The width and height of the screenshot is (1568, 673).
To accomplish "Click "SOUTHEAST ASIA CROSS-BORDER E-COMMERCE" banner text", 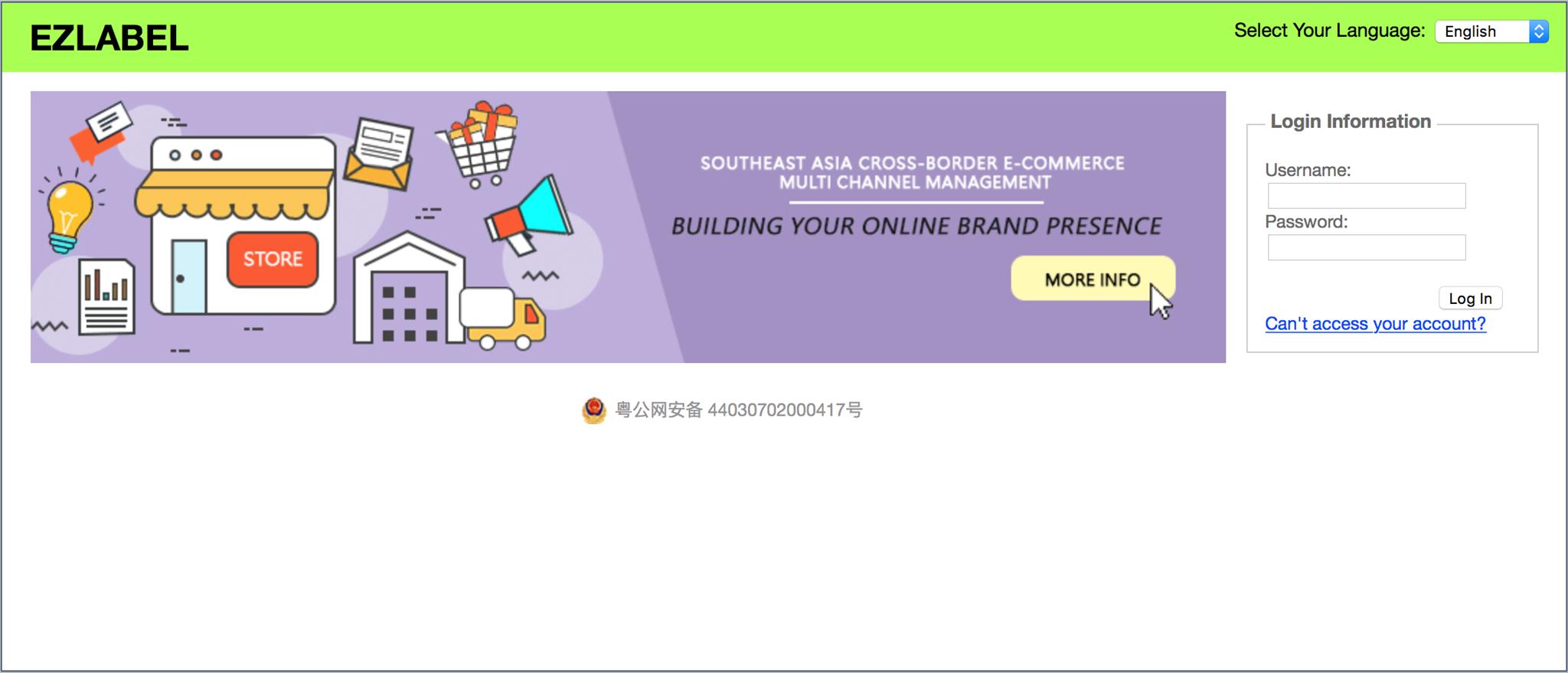I will coord(913,163).
